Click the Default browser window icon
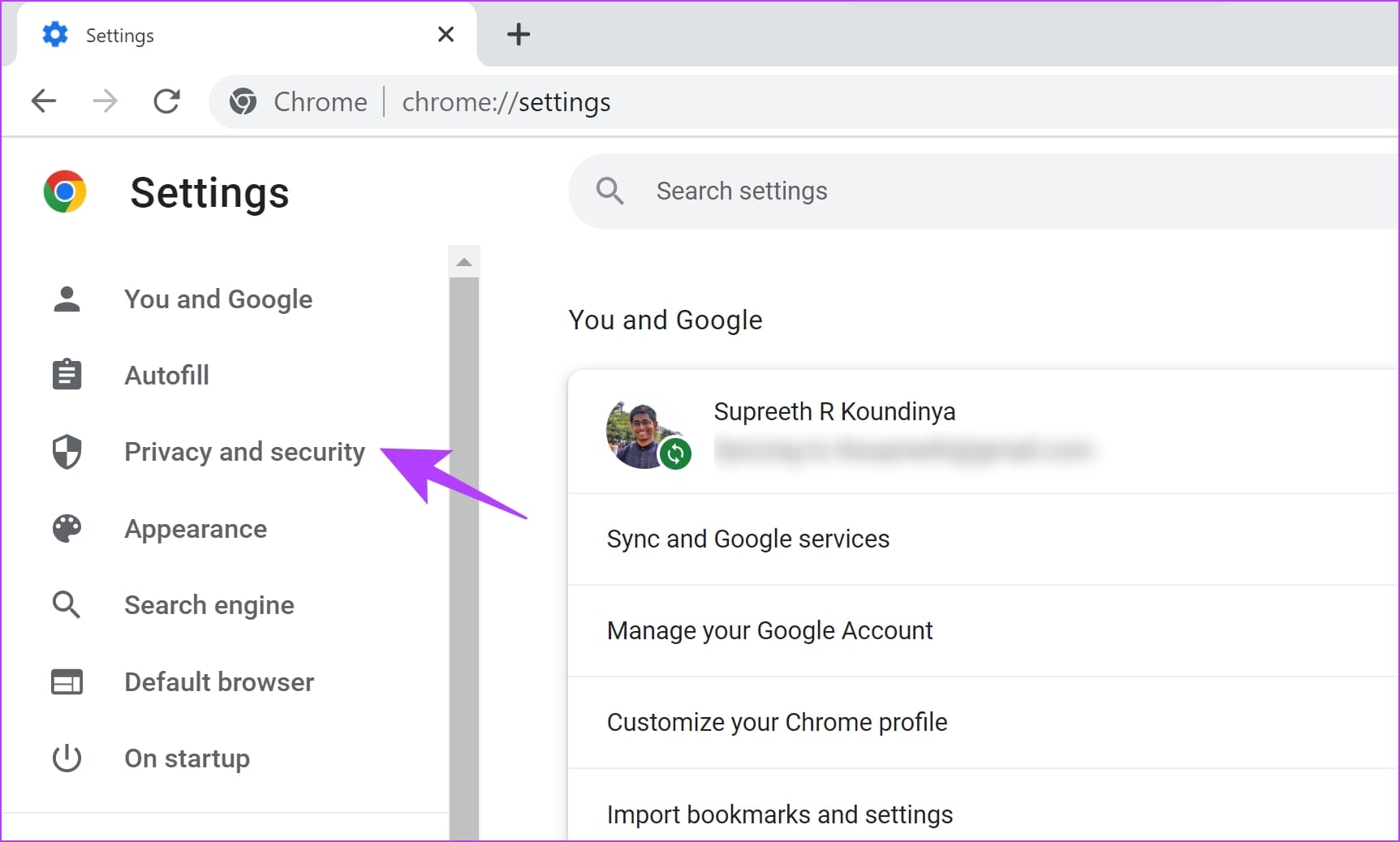Image resolution: width=1400 pixels, height=842 pixels. (x=67, y=682)
